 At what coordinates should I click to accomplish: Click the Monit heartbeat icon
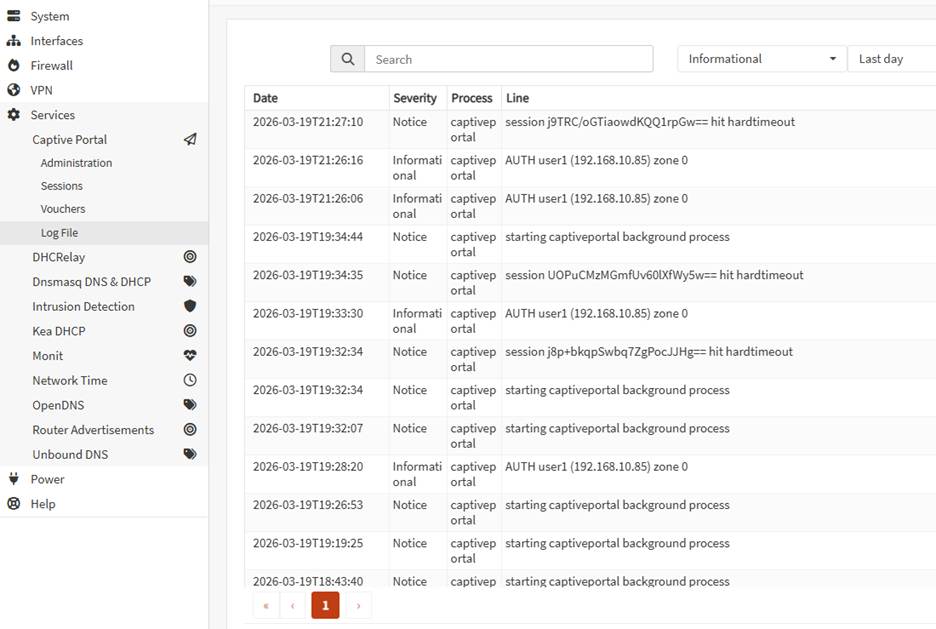tap(190, 356)
